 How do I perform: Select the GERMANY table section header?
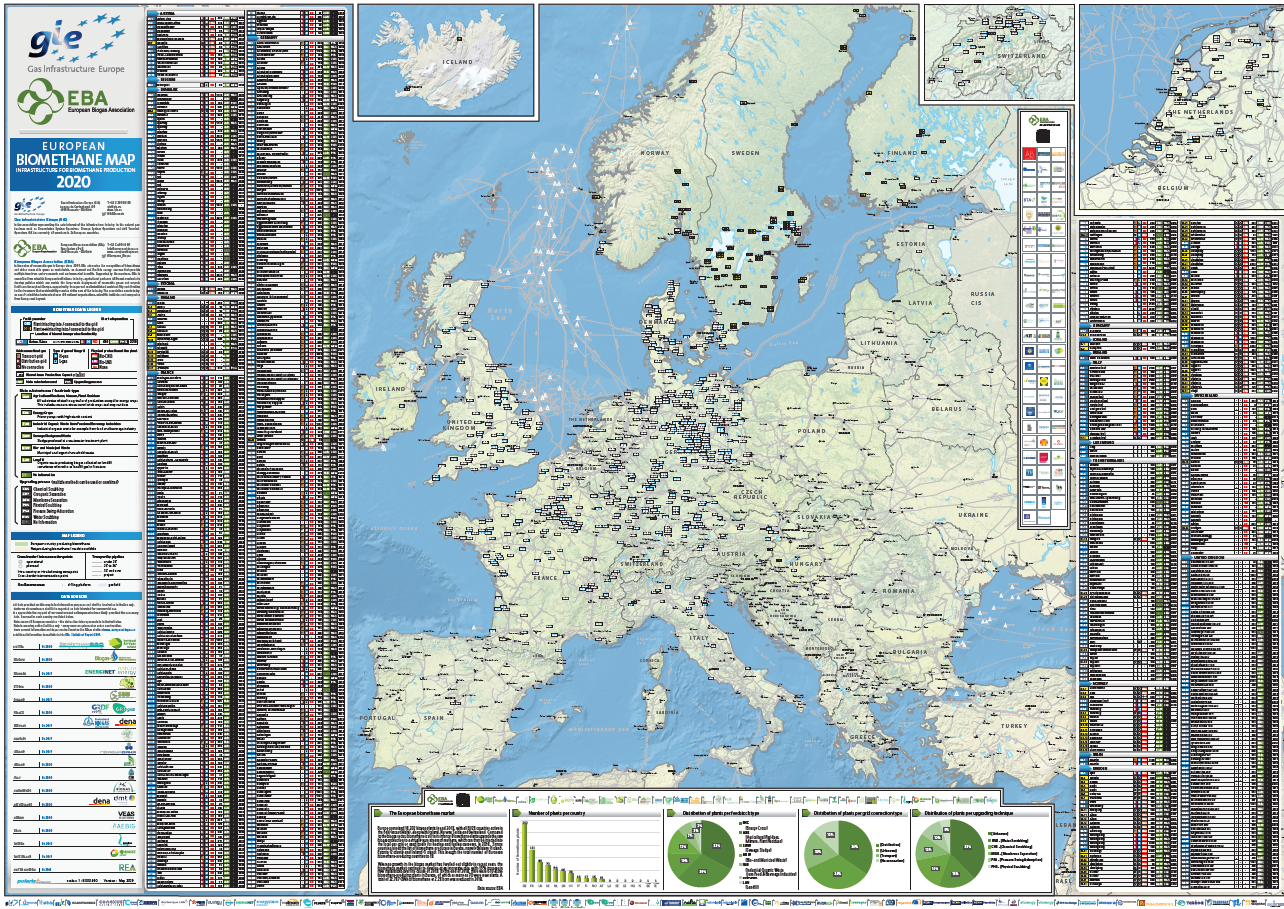pyautogui.click(x=297, y=39)
